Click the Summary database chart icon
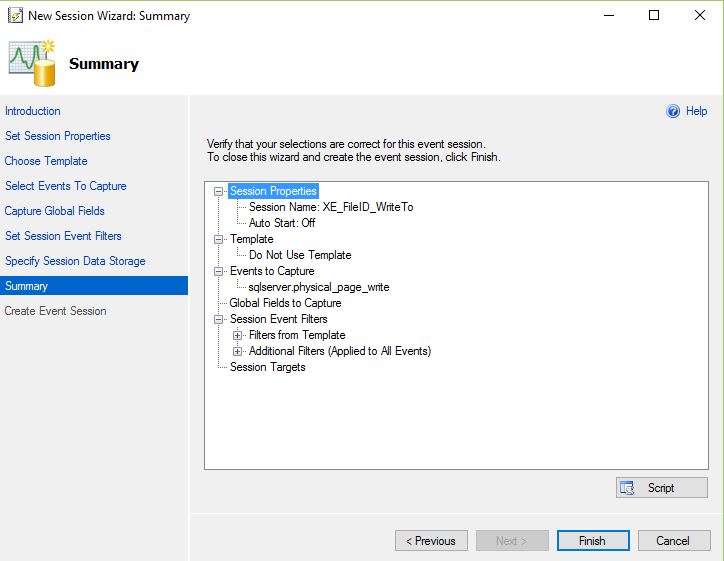Screen dimensions: 724x561 pos(31,63)
